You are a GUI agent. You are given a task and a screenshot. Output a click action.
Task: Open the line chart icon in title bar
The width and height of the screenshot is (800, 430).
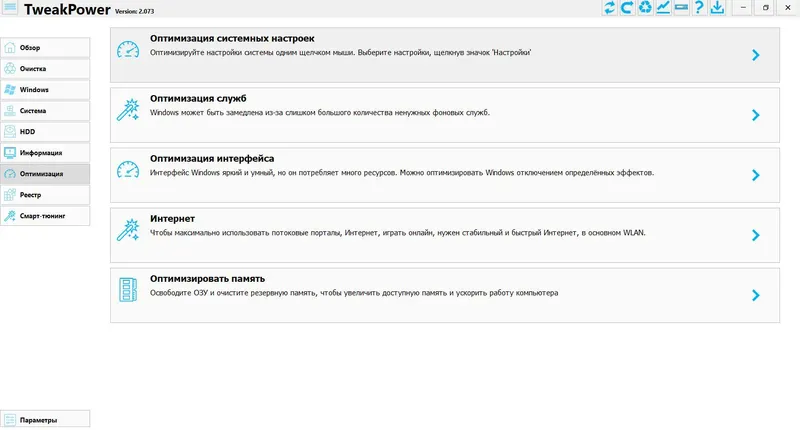click(x=663, y=8)
